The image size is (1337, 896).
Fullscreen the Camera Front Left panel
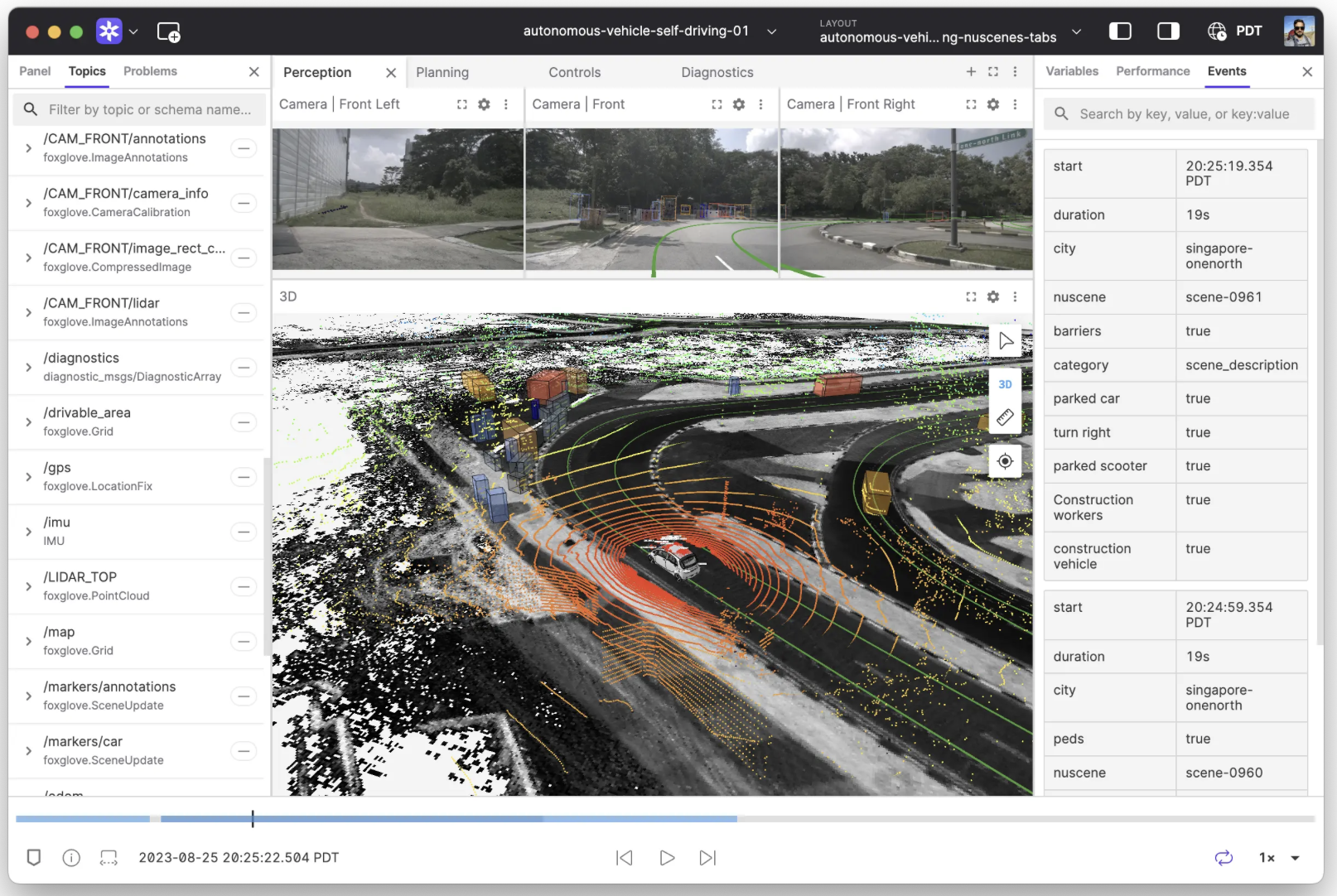tap(462, 104)
